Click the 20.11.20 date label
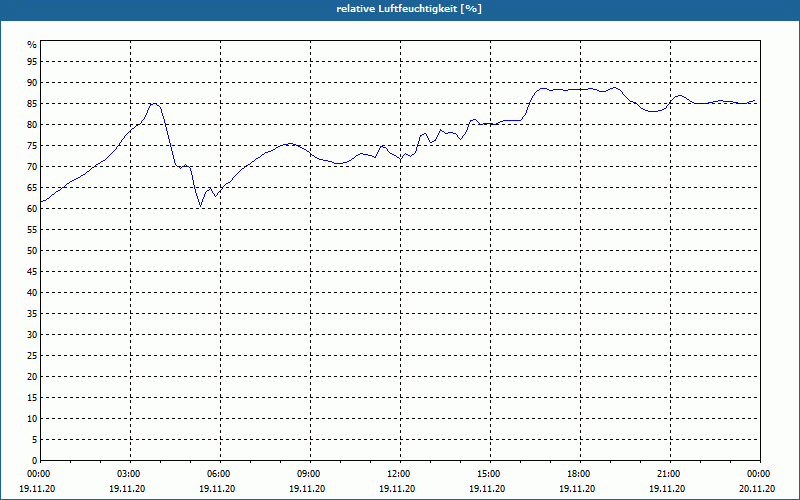The image size is (800, 500). pyautogui.click(x=757, y=489)
